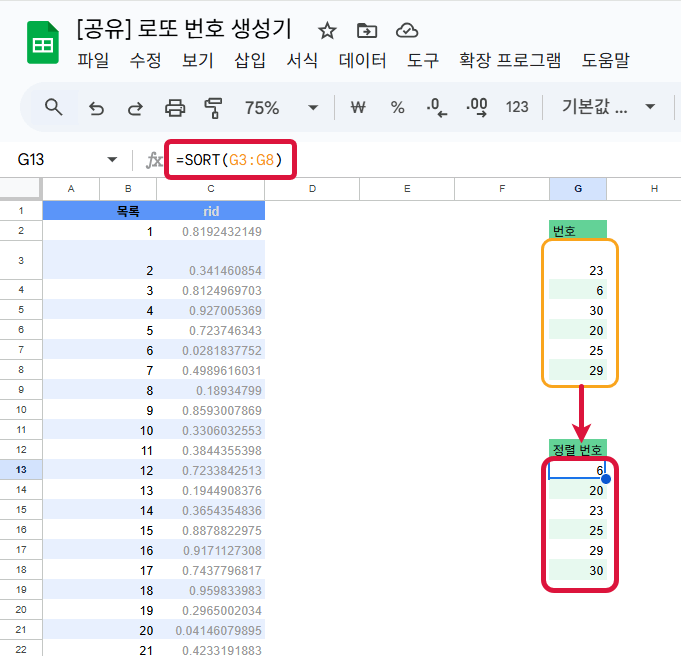
Task: Format as Korean won currency
Action: [x=357, y=107]
